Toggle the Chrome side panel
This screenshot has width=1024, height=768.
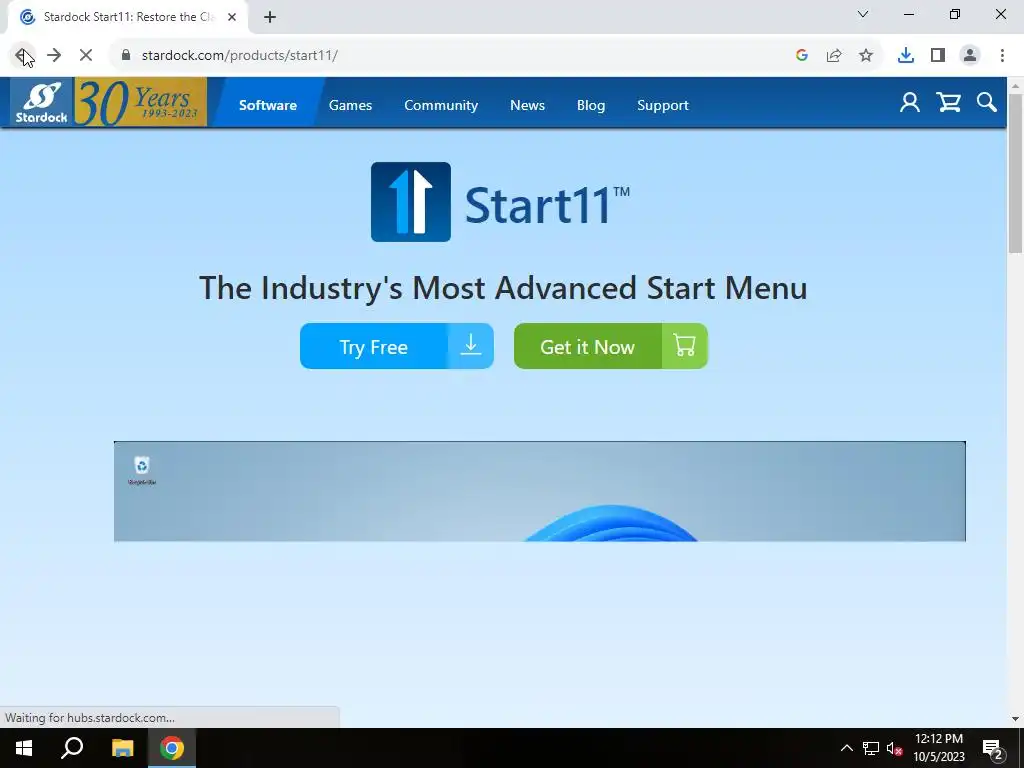(938, 56)
